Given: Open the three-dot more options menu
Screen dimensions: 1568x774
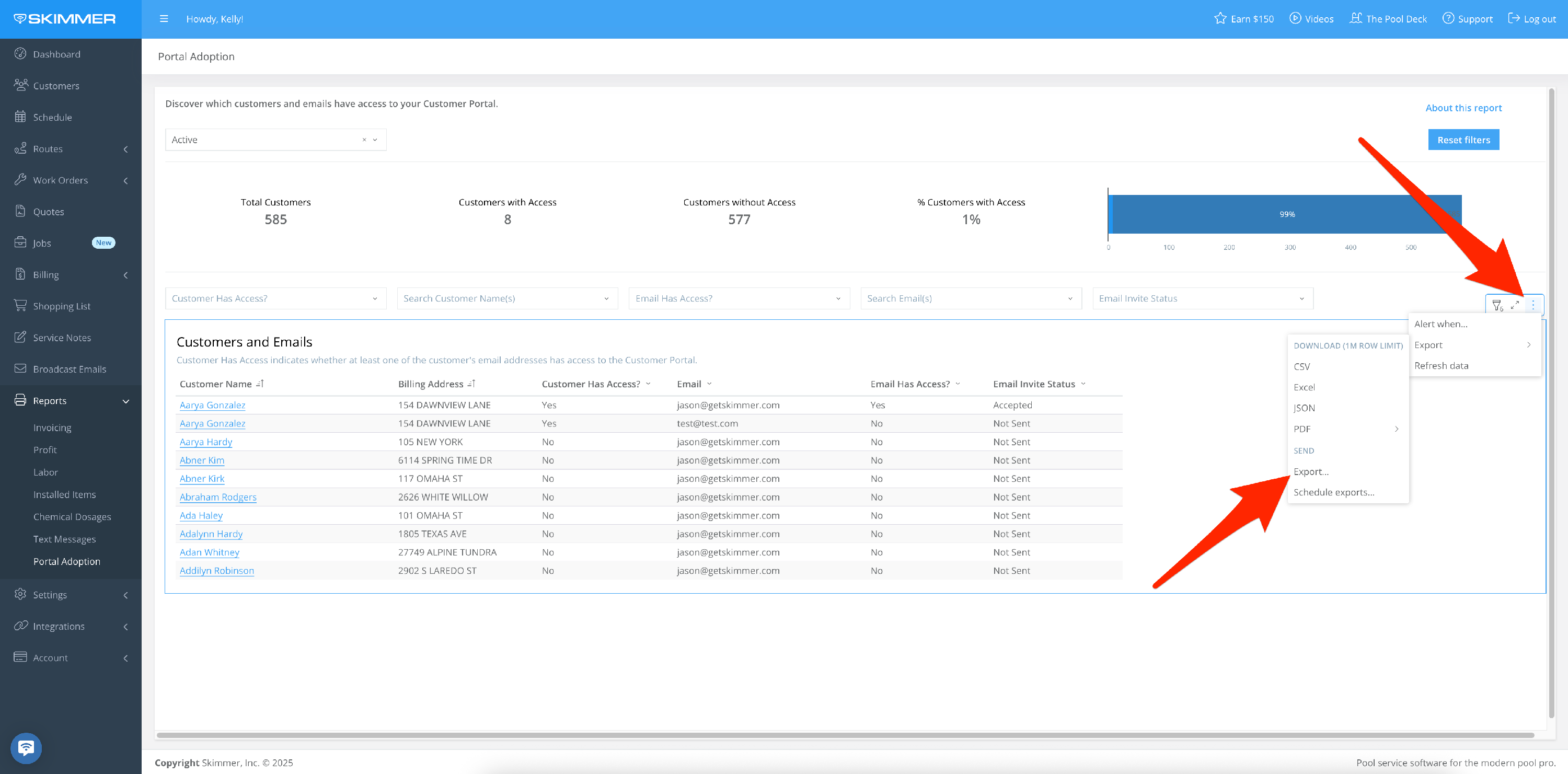Looking at the screenshot, I should [1532, 305].
